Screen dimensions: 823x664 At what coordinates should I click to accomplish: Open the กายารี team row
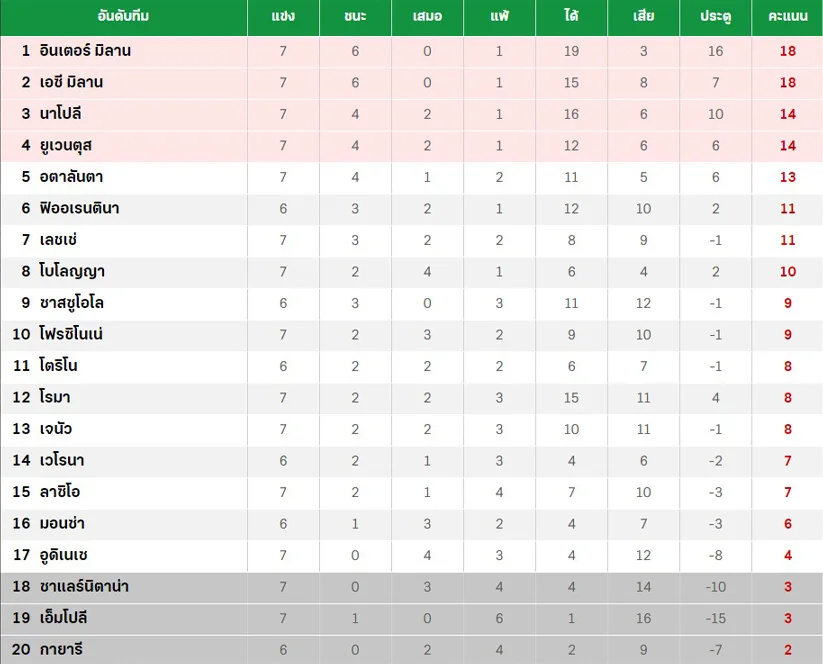412,650
